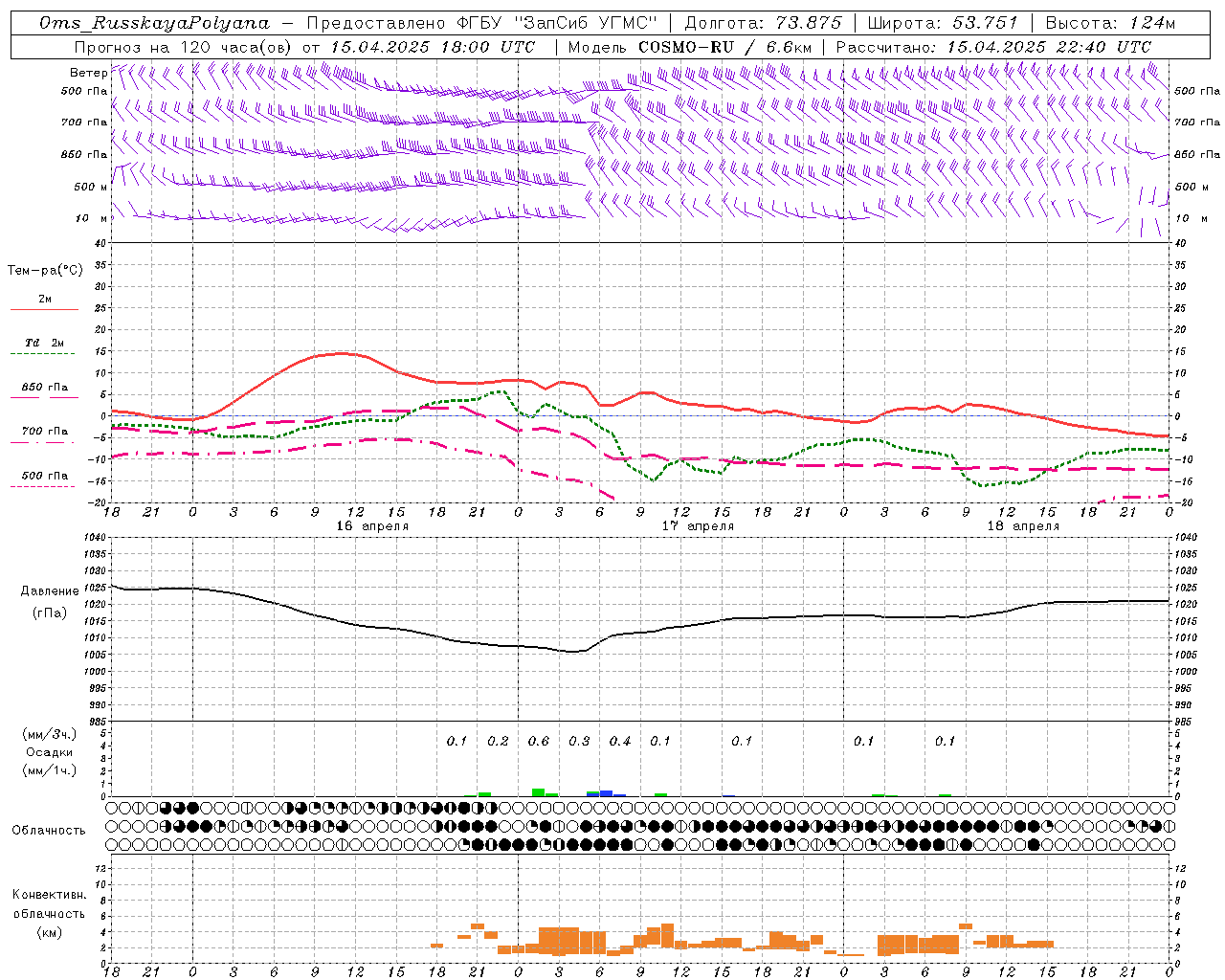Select the Тем-ра(°C) temperature panel label
The width and height of the screenshot is (1225, 980).
[45, 271]
